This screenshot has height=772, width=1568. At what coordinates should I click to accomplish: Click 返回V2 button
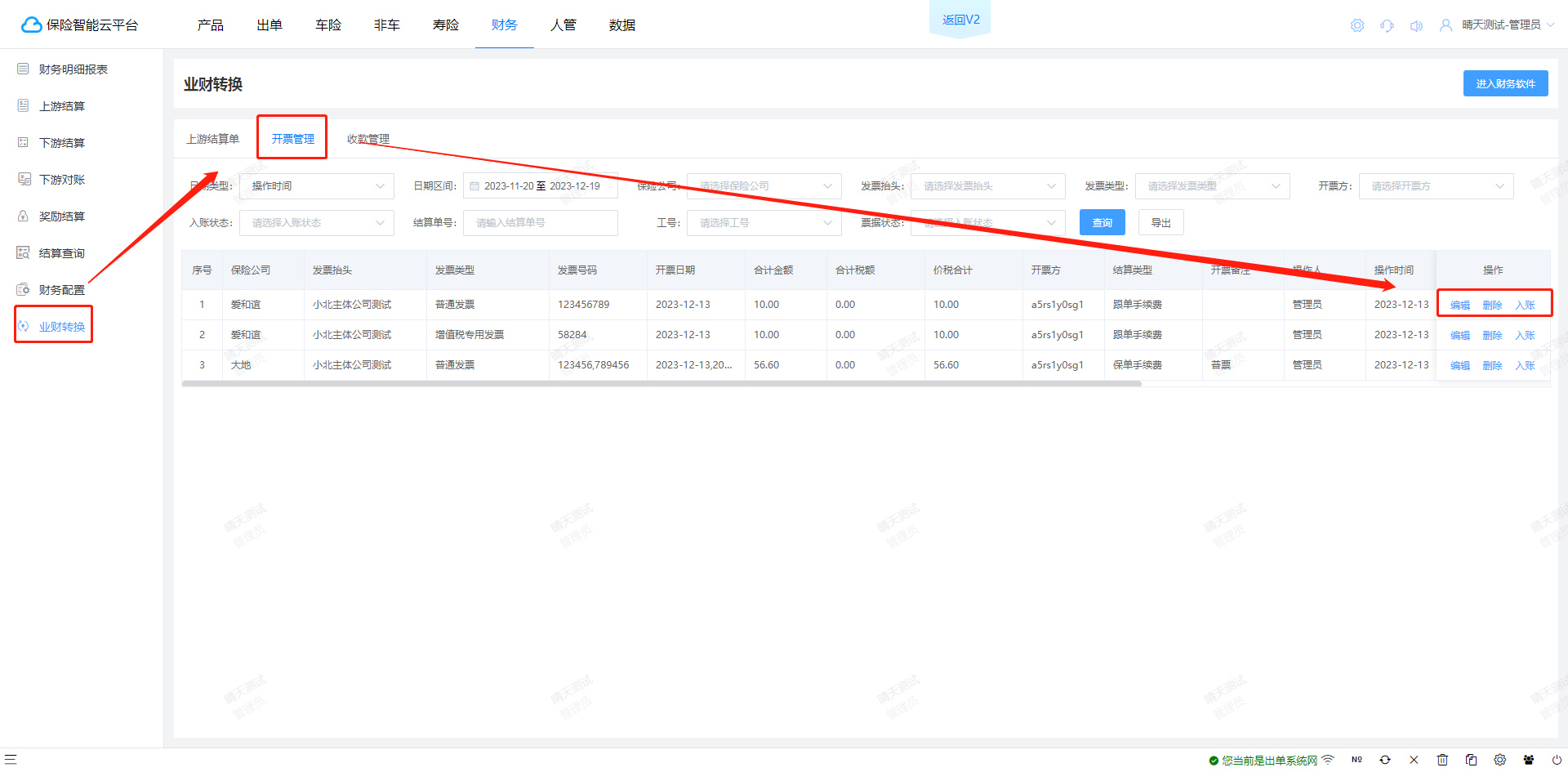(x=960, y=19)
